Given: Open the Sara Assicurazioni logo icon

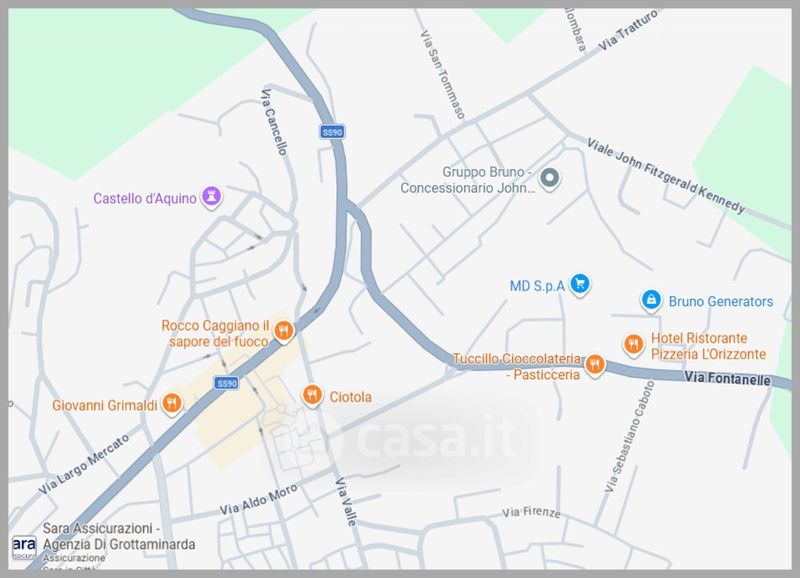Looking at the screenshot, I should click(24, 547).
